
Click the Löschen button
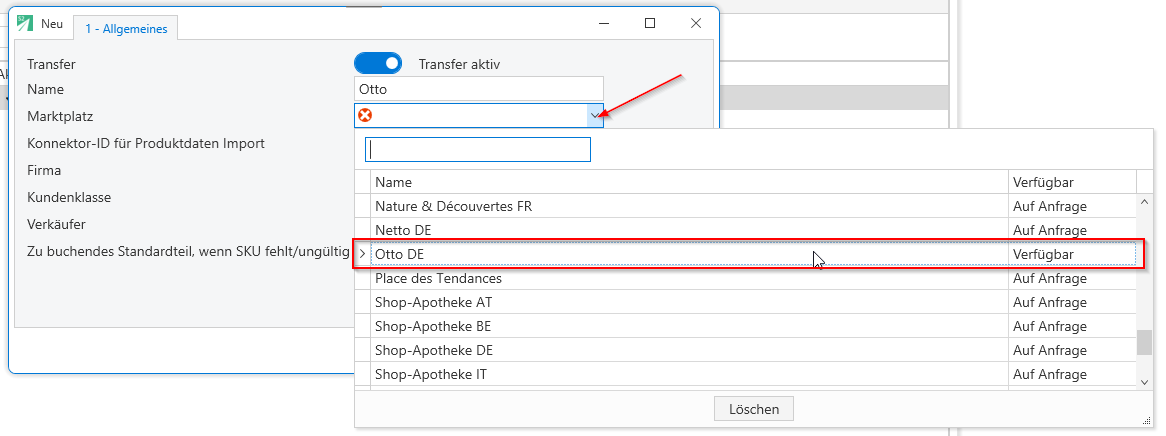(754, 409)
